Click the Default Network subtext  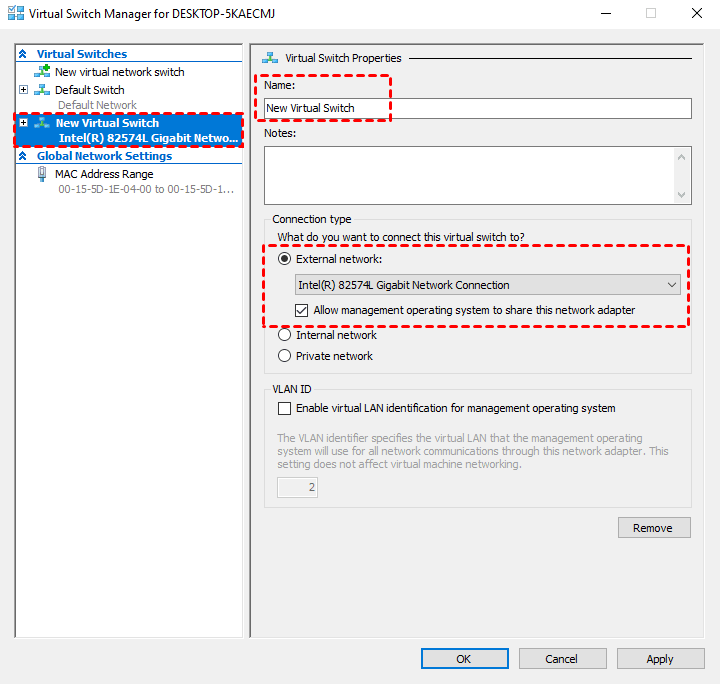pos(97,105)
